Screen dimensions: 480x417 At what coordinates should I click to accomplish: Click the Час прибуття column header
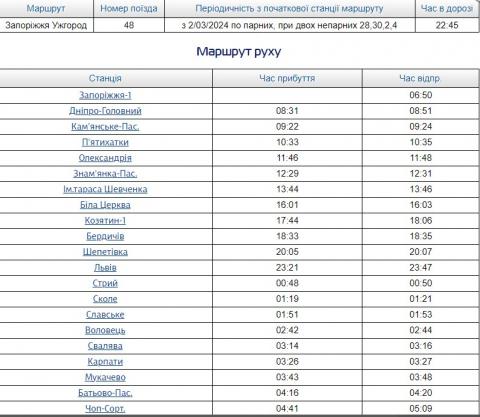point(287,78)
